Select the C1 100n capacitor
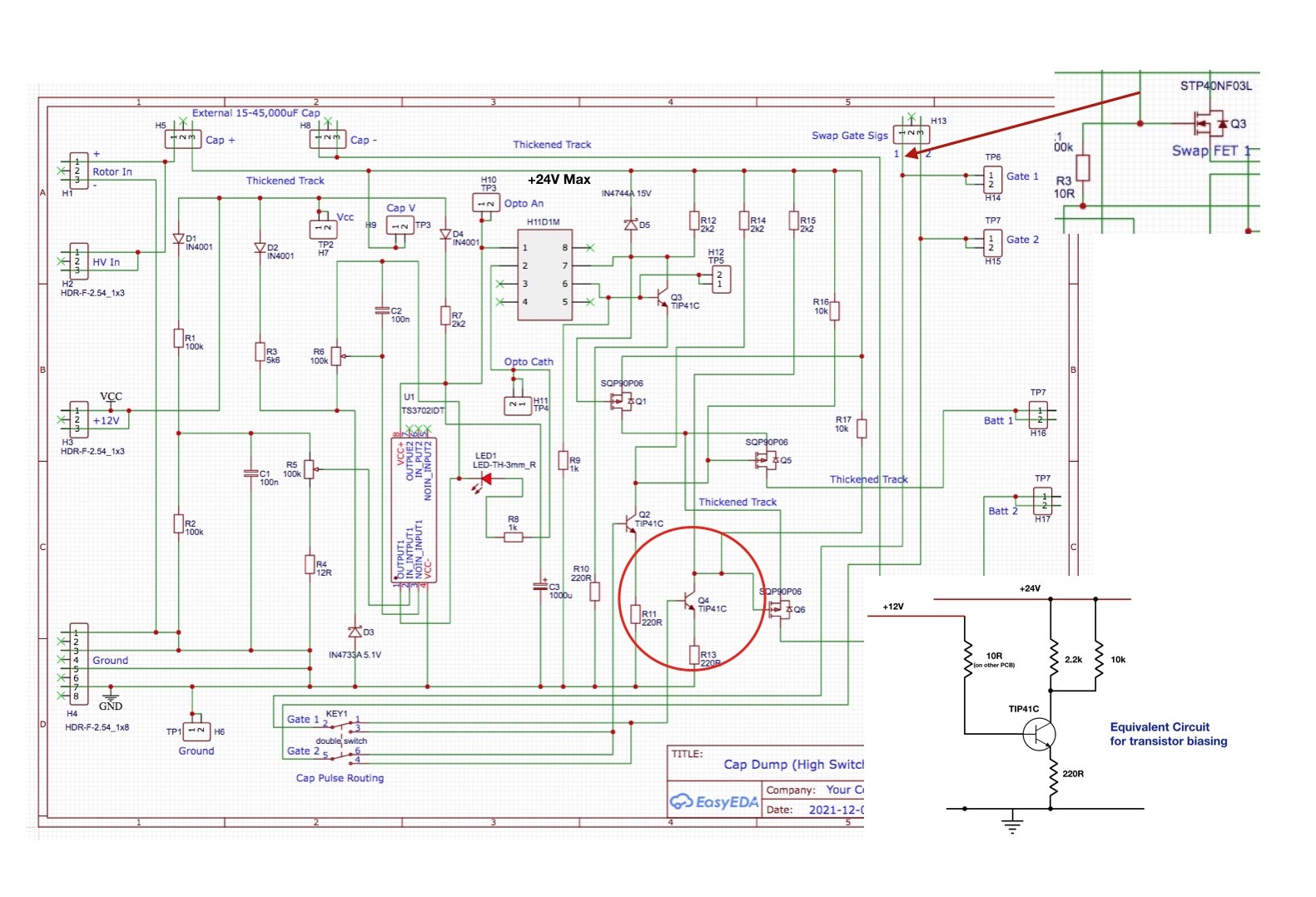 (x=251, y=473)
